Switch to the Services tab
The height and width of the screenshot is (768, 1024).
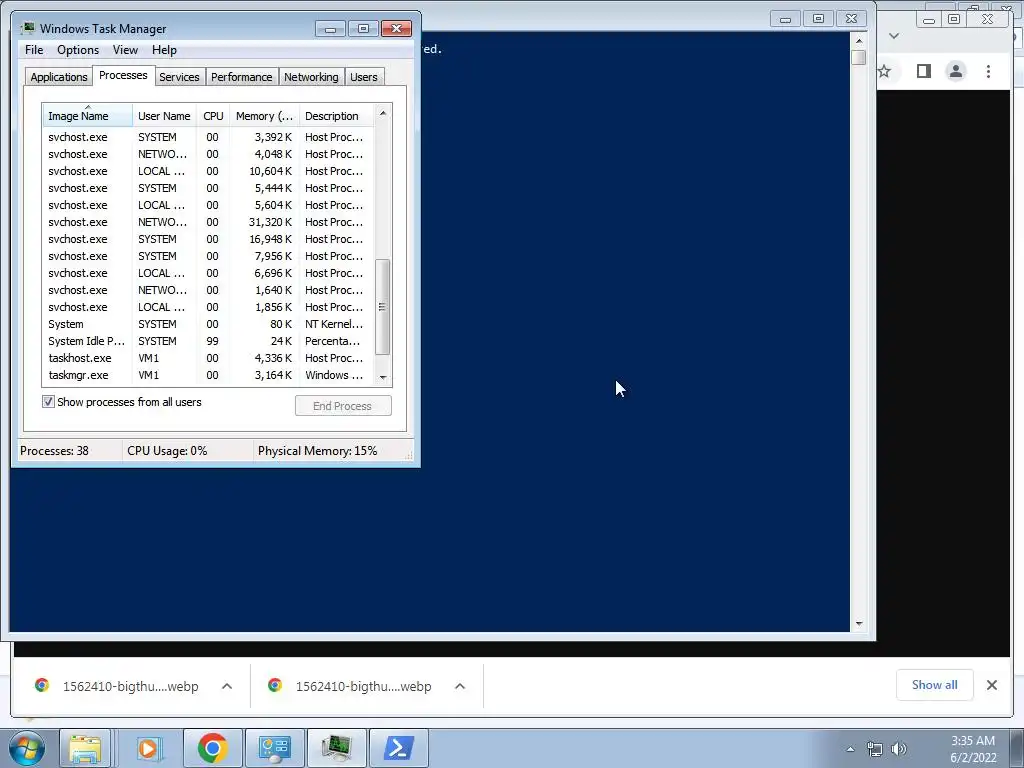pos(179,77)
